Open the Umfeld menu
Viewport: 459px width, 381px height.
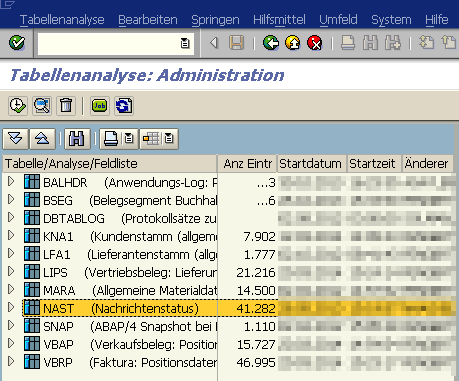coord(338,20)
